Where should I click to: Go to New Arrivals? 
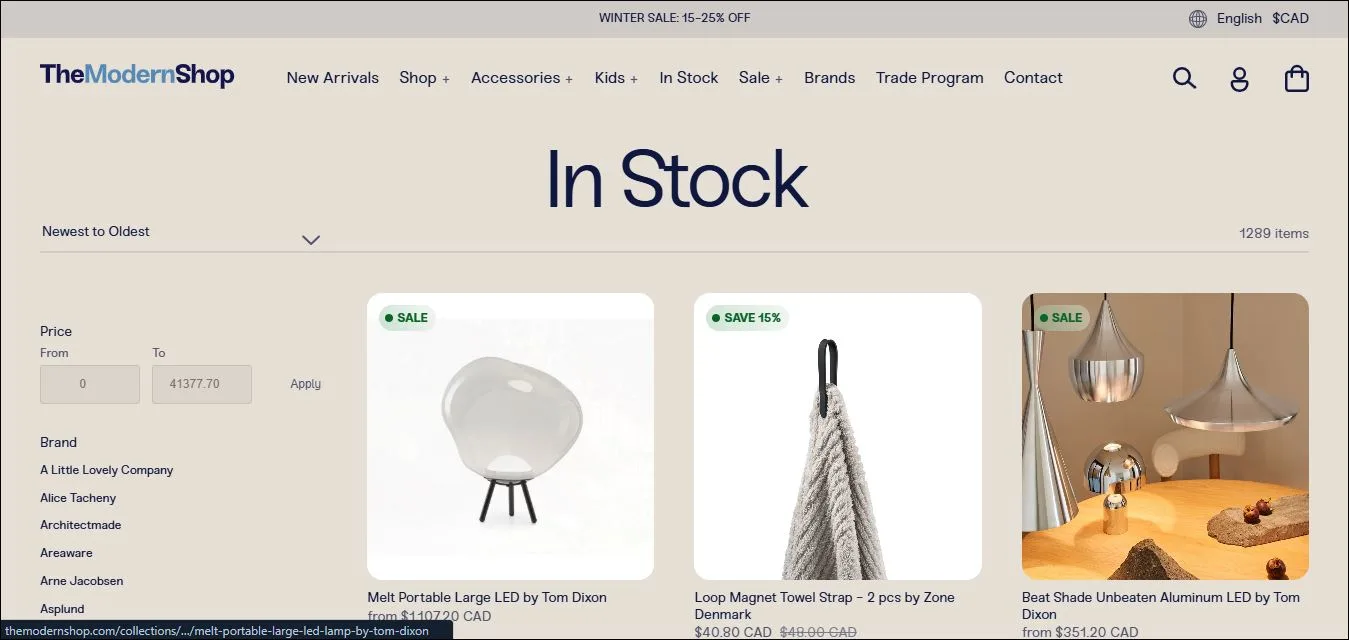click(x=333, y=78)
